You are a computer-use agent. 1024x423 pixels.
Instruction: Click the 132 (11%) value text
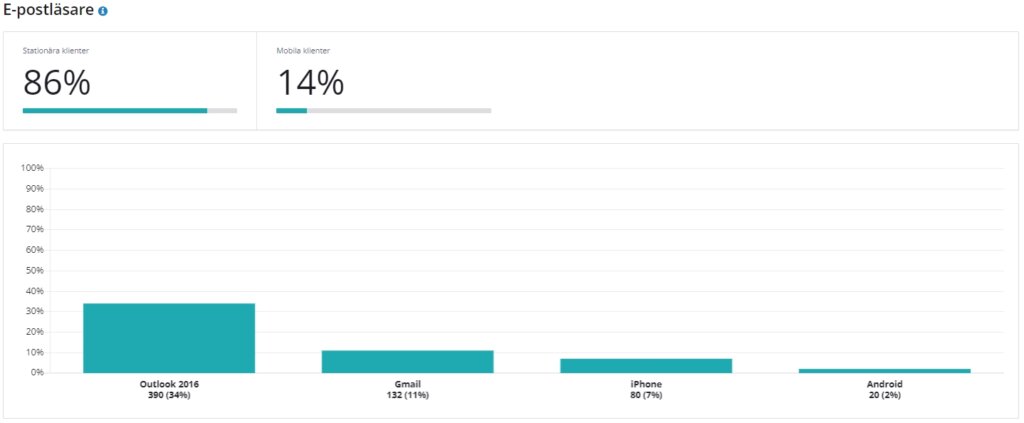tap(408, 395)
